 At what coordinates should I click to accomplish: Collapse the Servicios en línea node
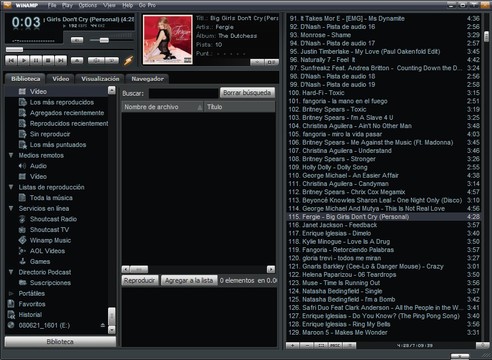pos(11,208)
